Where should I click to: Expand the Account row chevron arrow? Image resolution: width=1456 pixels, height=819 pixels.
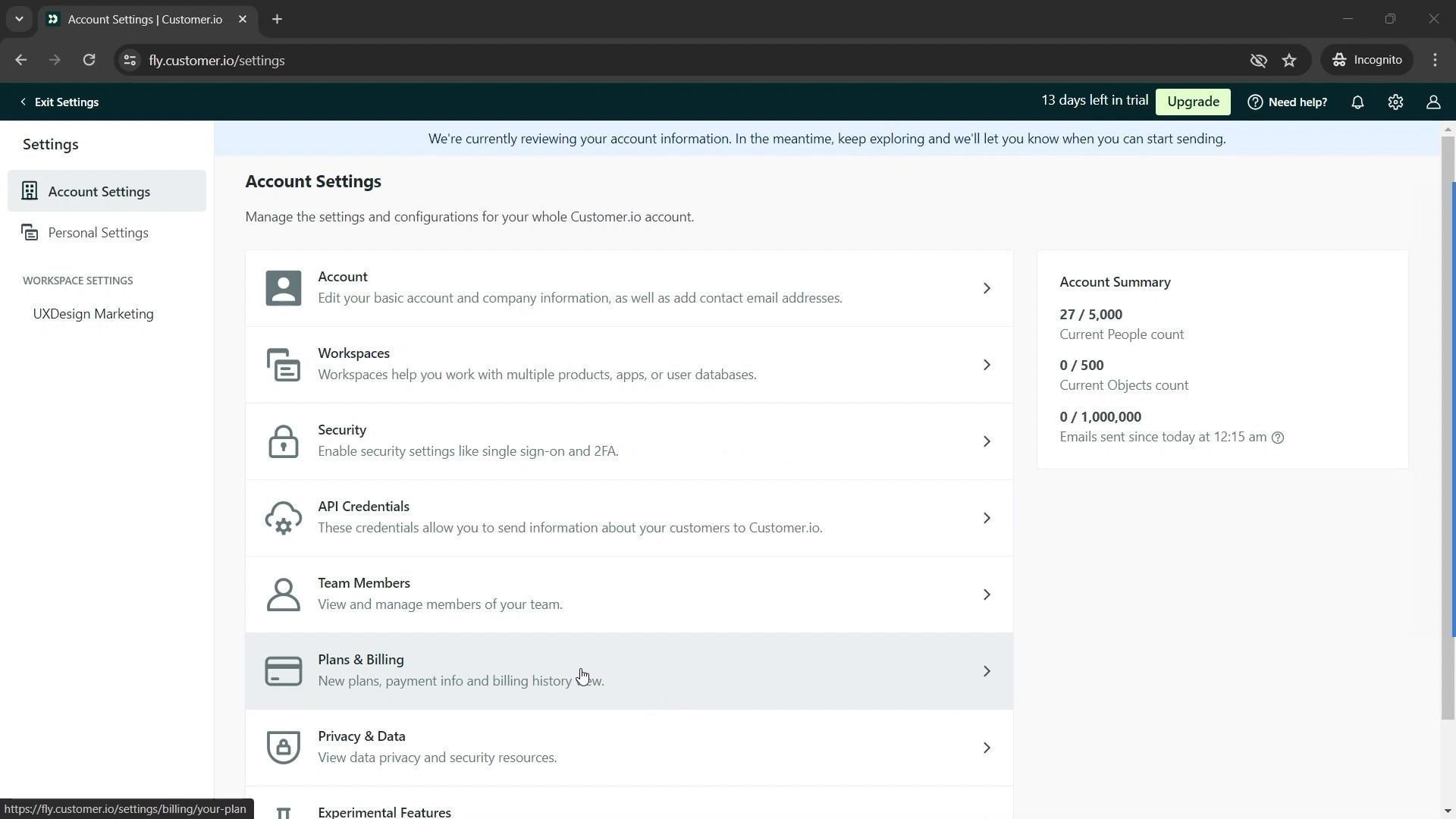[987, 288]
